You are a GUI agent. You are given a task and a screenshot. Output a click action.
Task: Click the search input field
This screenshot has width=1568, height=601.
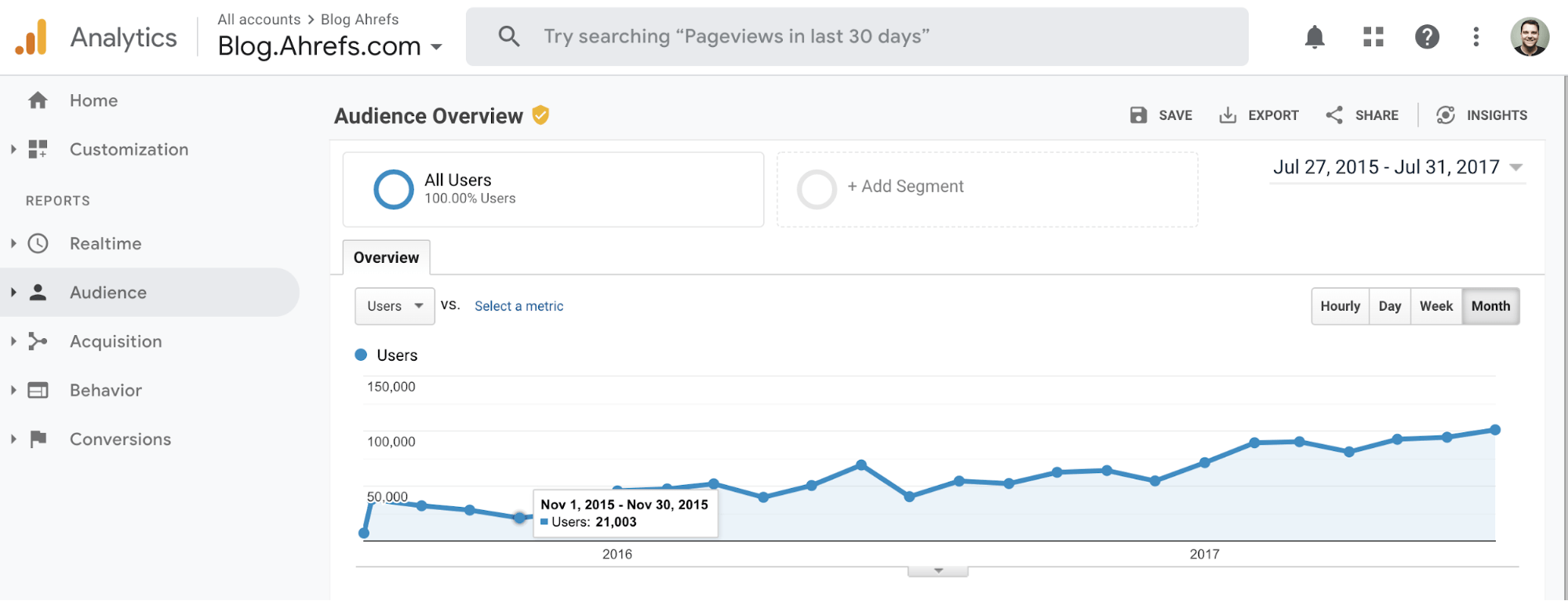(857, 37)
